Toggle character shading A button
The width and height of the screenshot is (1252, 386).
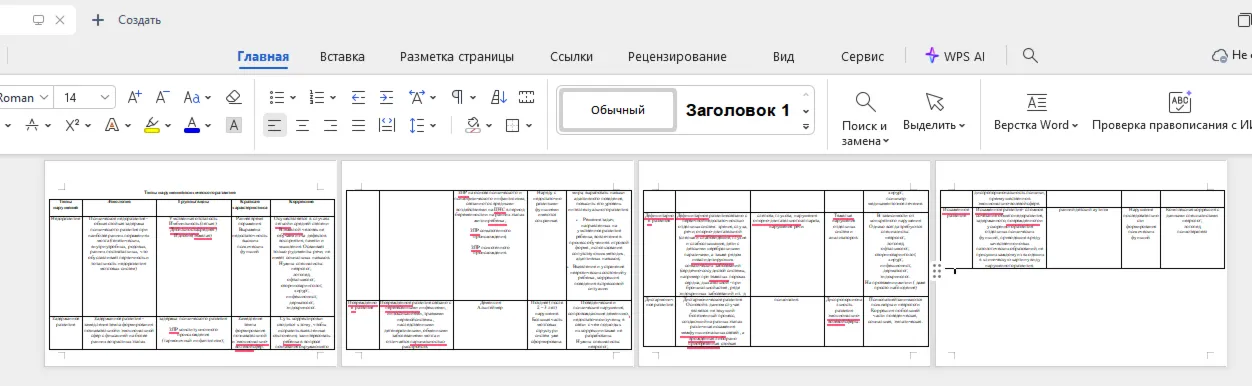pos(234,125)
